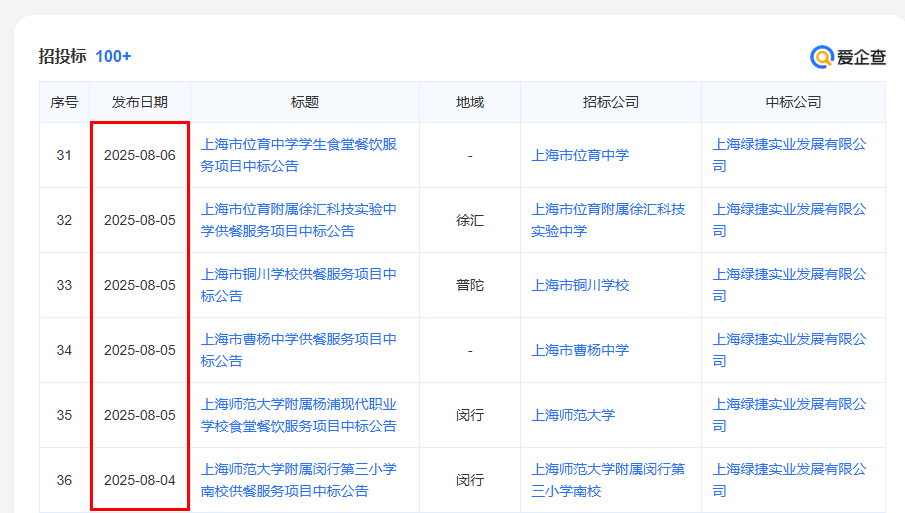Screen dimensions: 905x513
Task: Click the 标题 column header
Action: [305, 102]
